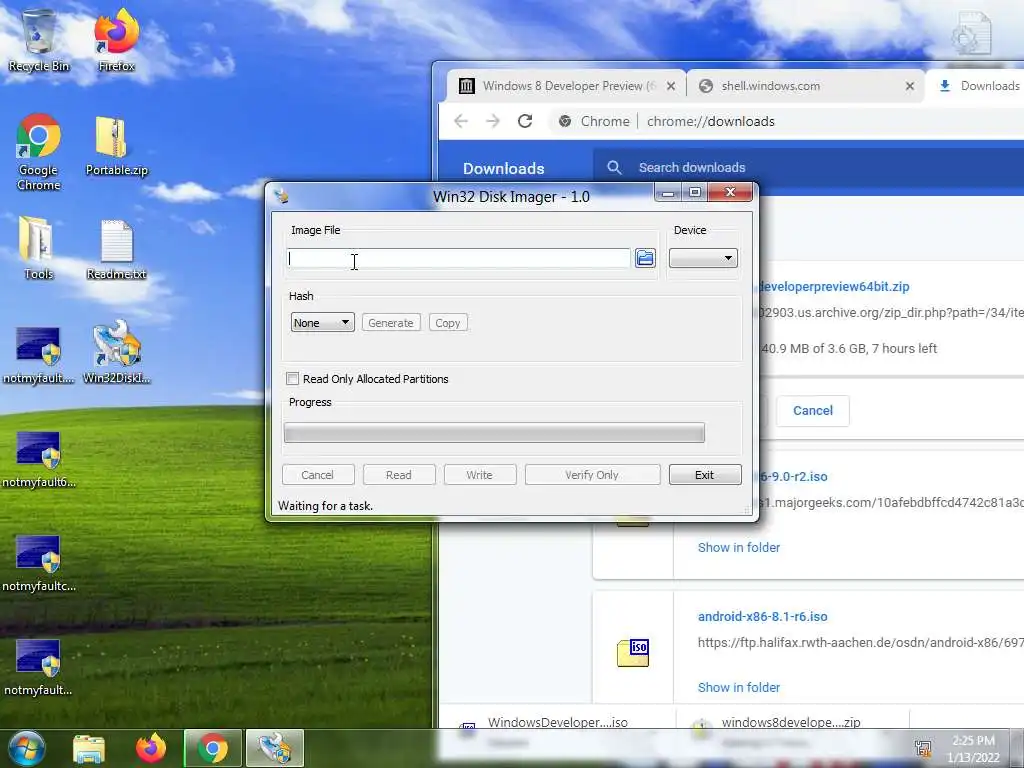Select the Tools folder on desktop

[x=38, y=248]
